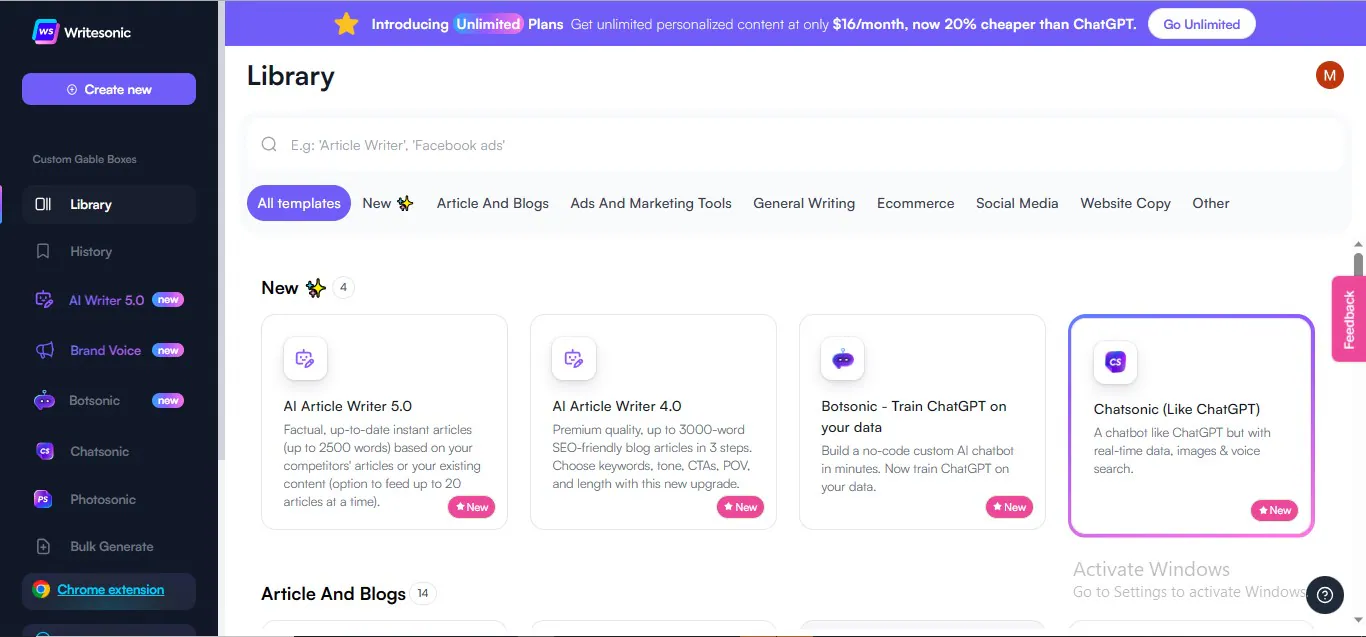Screen dimensions: 1366x637
Task: Click the Writesonic logo icon
Action: 45,32
